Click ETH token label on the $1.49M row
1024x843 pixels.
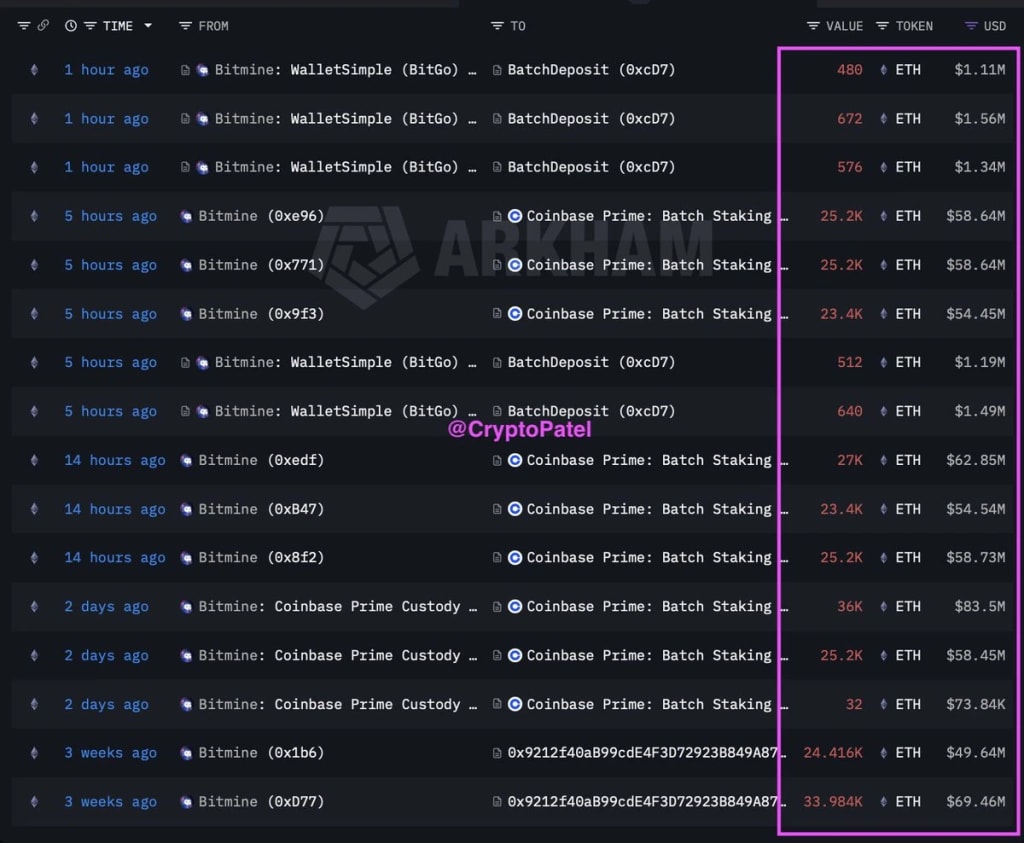908,411
